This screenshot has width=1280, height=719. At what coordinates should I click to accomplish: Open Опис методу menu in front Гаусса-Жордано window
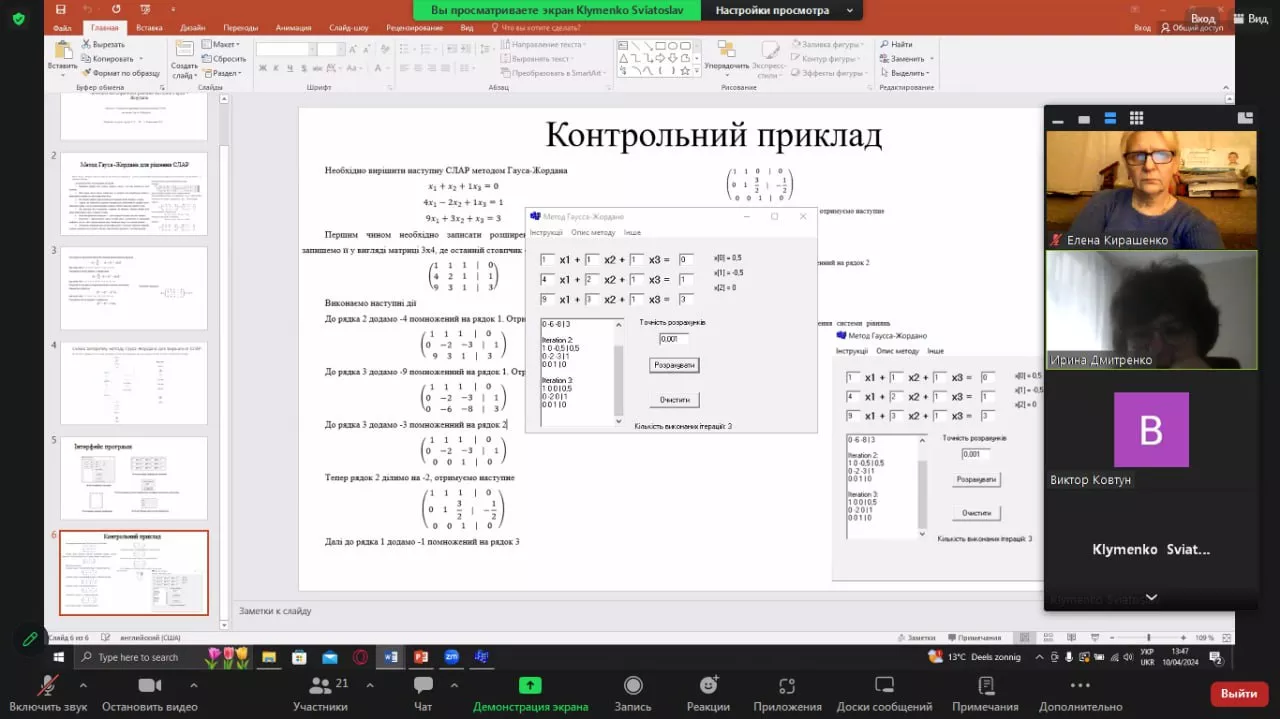[593, 232]
